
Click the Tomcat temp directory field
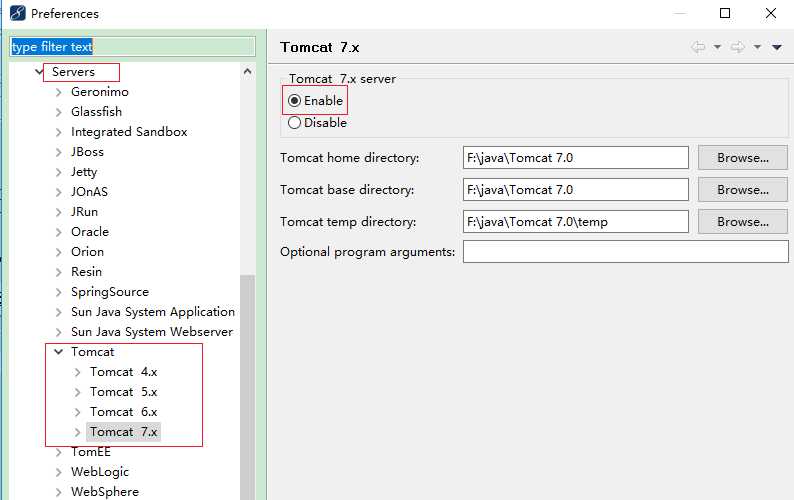[576, 221]
